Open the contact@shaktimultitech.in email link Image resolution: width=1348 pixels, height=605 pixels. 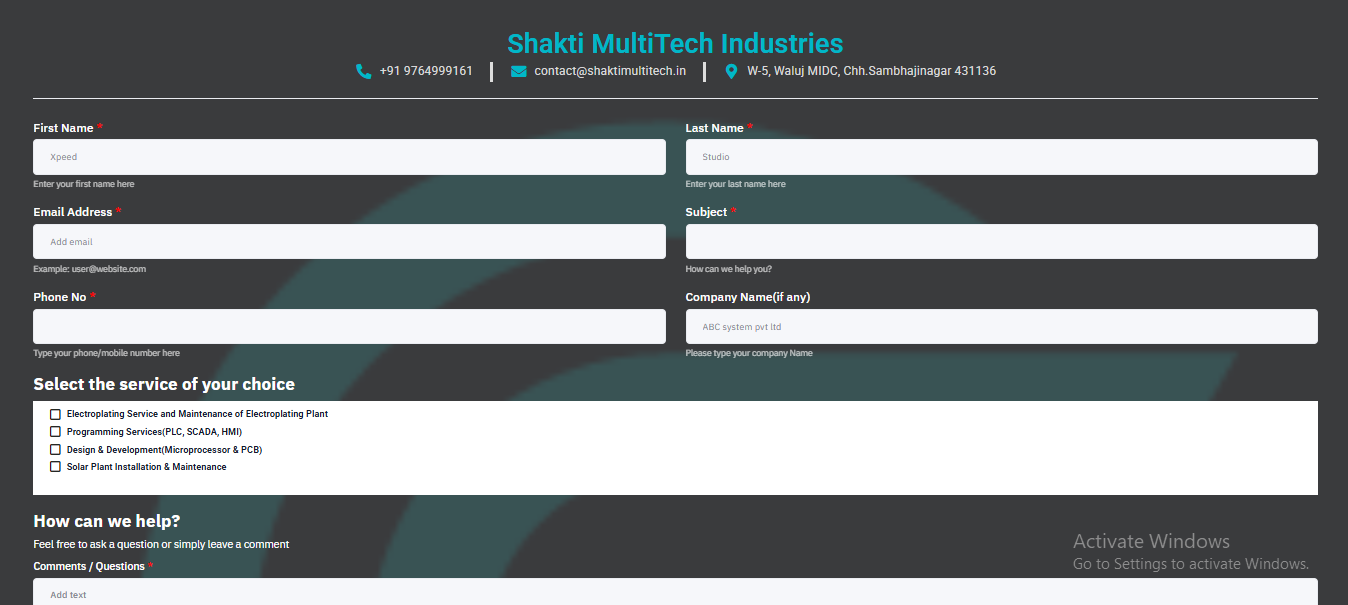tap(610, 71)
